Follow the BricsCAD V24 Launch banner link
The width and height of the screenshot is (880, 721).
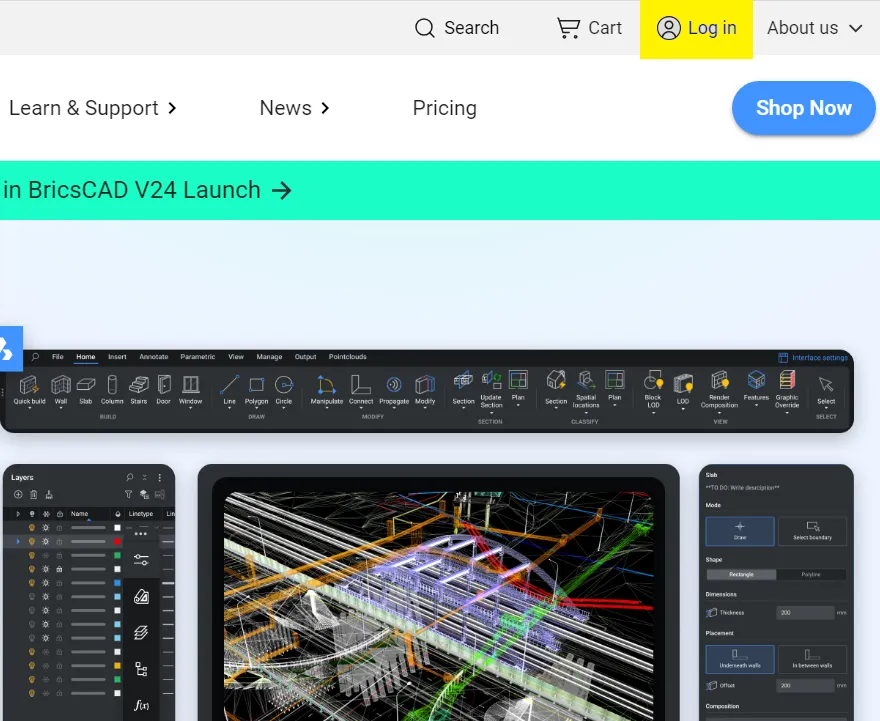(147, 190)
